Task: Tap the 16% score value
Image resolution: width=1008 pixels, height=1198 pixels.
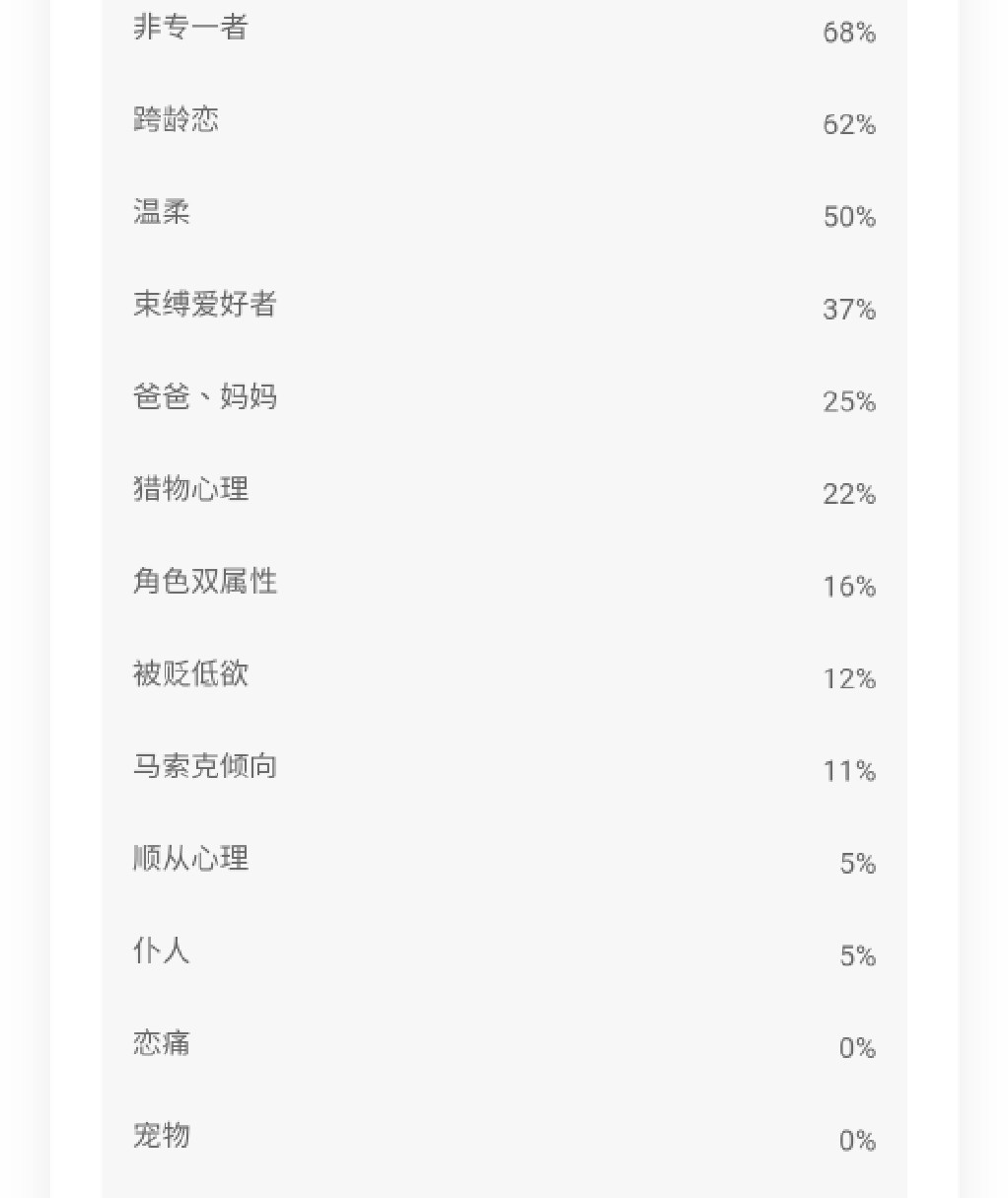Action: 849,587
